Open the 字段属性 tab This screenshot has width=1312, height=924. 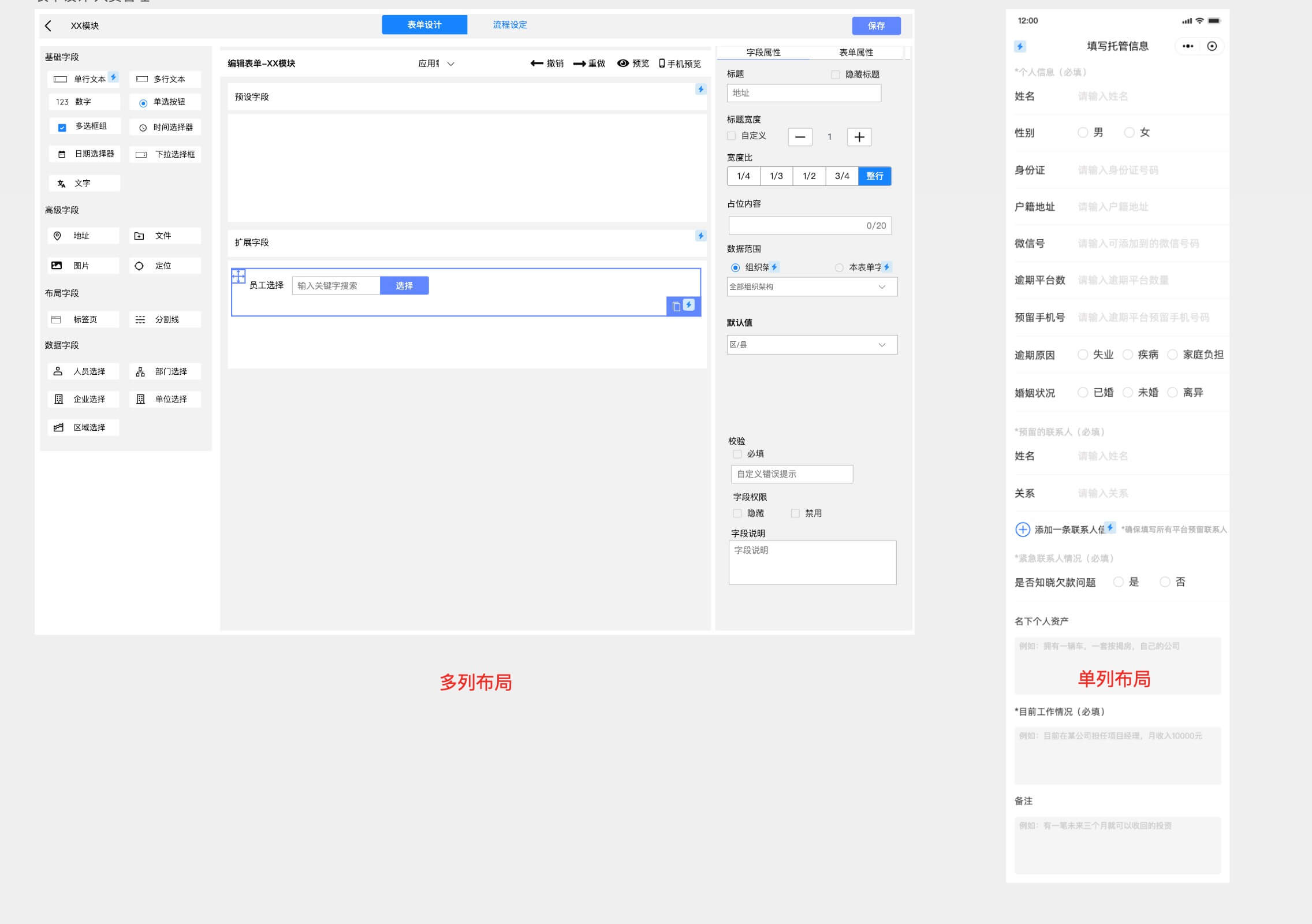pyautogui.click(x=763, y=53)
